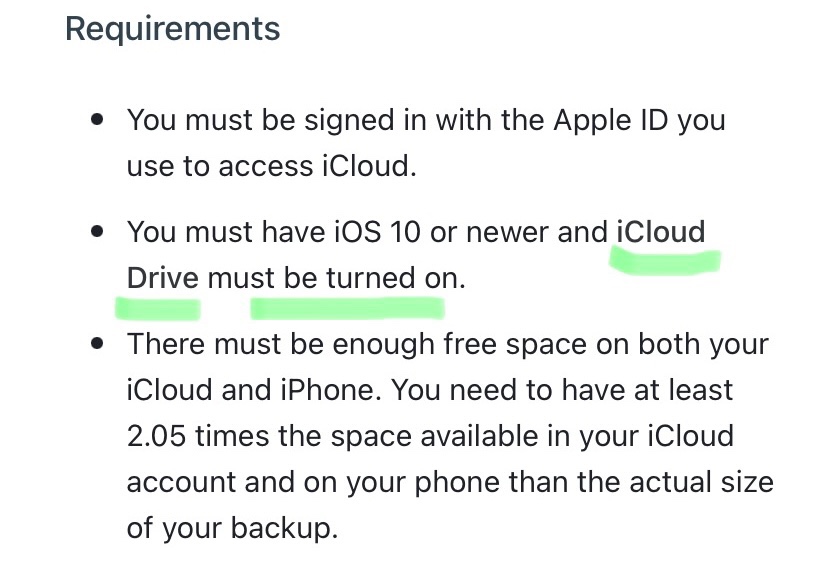
Task: Click the phrase 'space available in your iCloud'
Action: [532, 437]
